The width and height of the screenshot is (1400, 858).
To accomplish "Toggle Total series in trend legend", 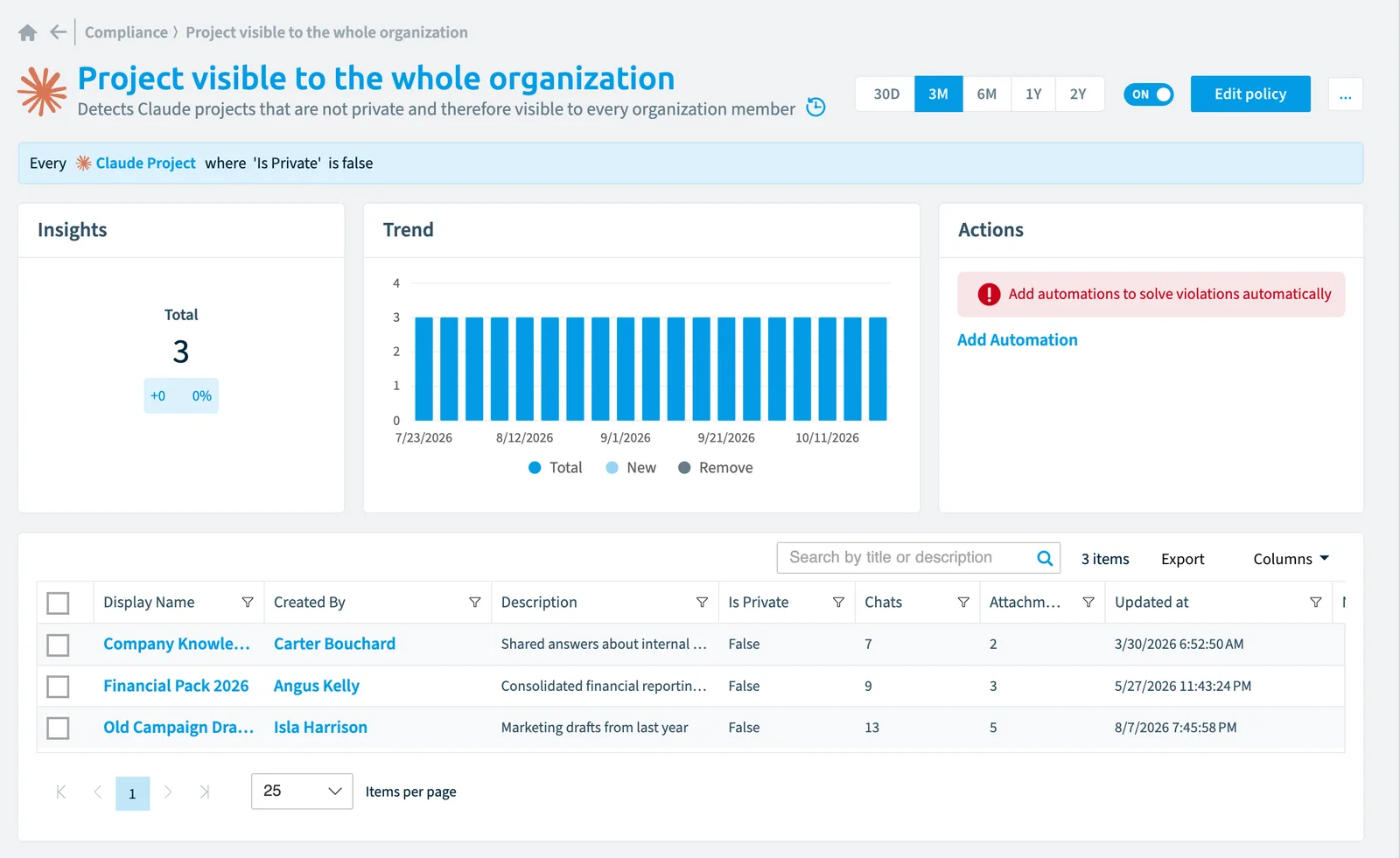I will 555,468.
